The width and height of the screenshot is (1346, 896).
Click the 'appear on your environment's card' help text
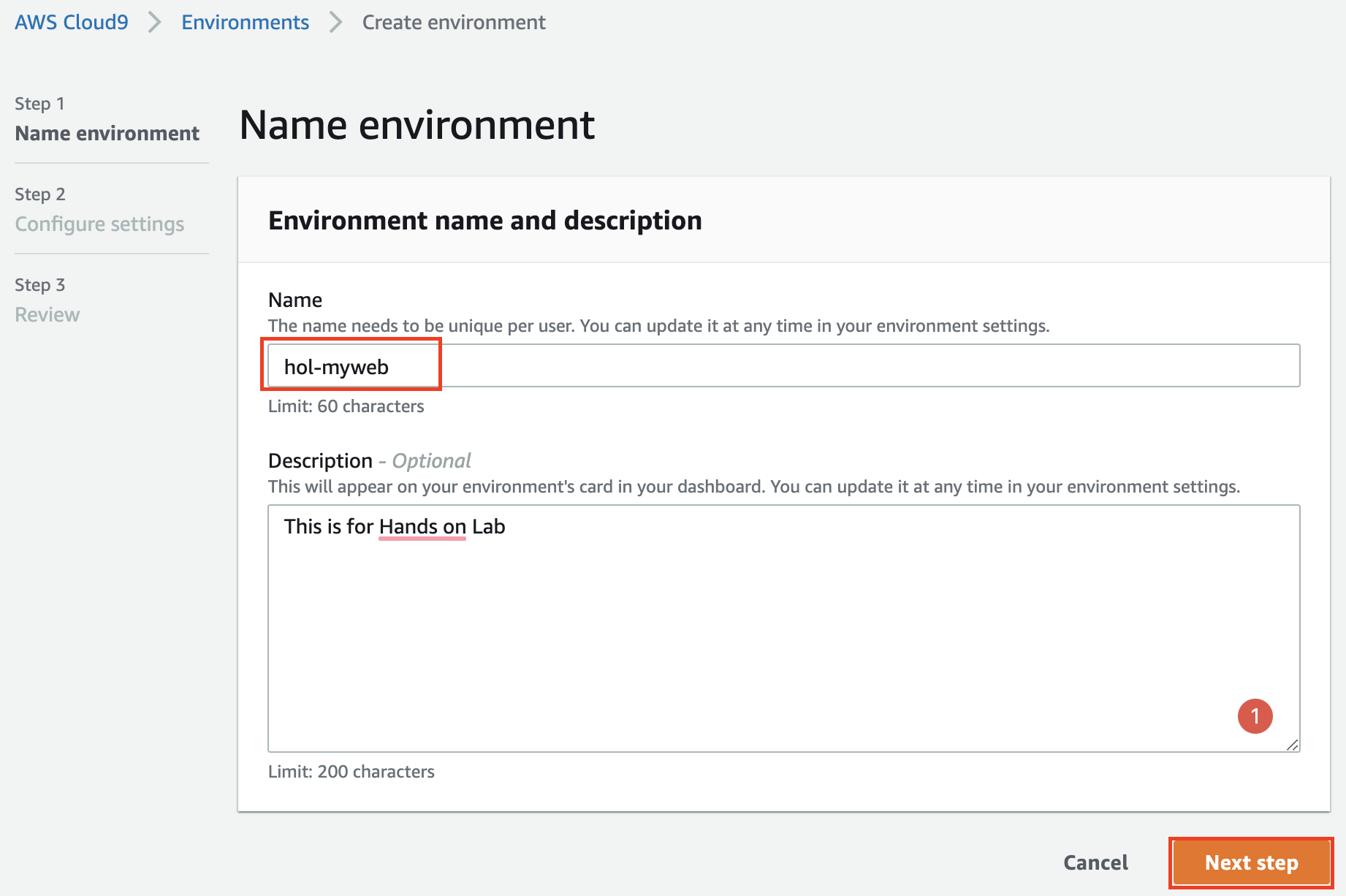click(x=753, y=487)
